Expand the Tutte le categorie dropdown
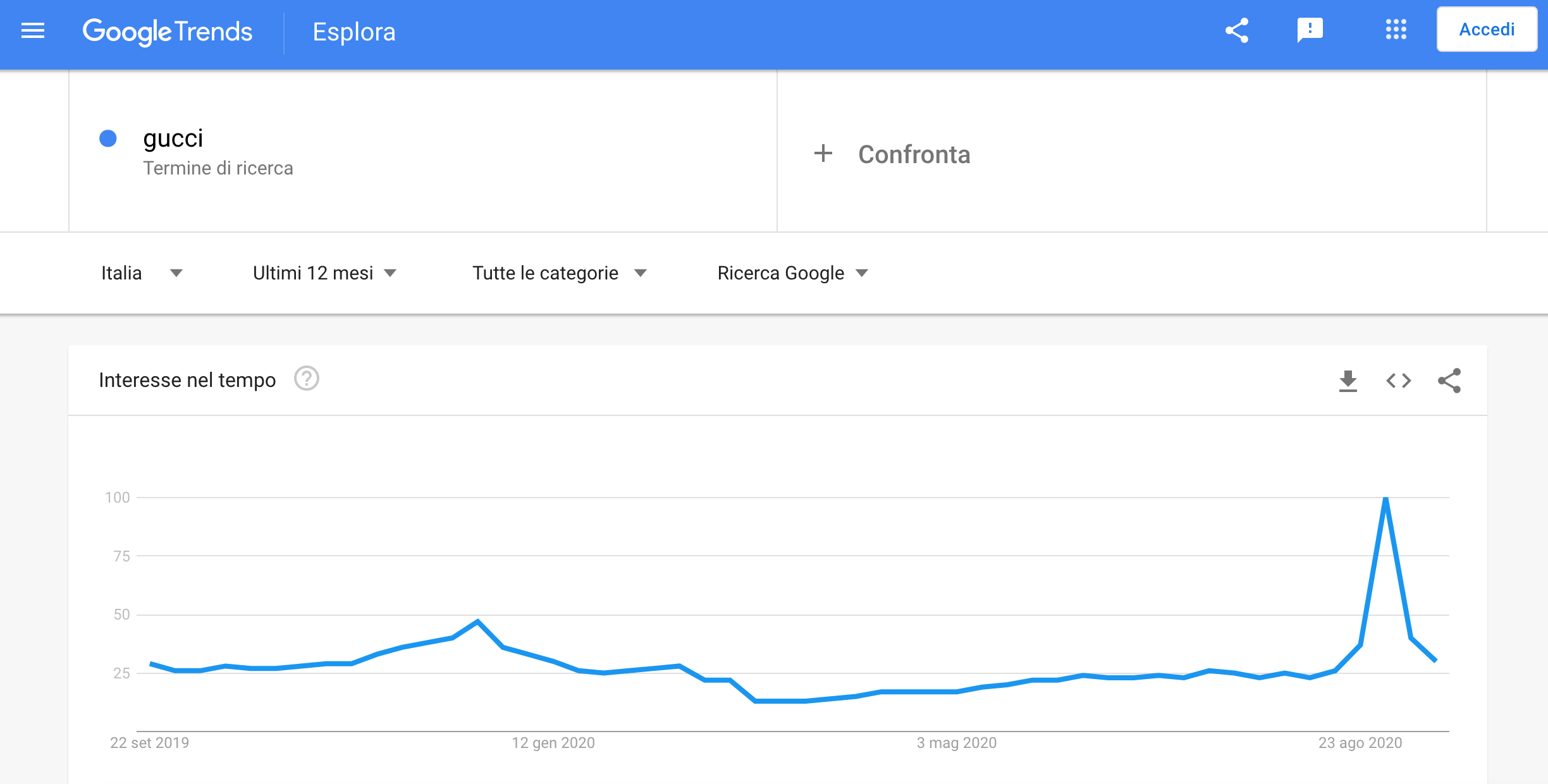The image size is (1548, 784). tap(560, 273)
